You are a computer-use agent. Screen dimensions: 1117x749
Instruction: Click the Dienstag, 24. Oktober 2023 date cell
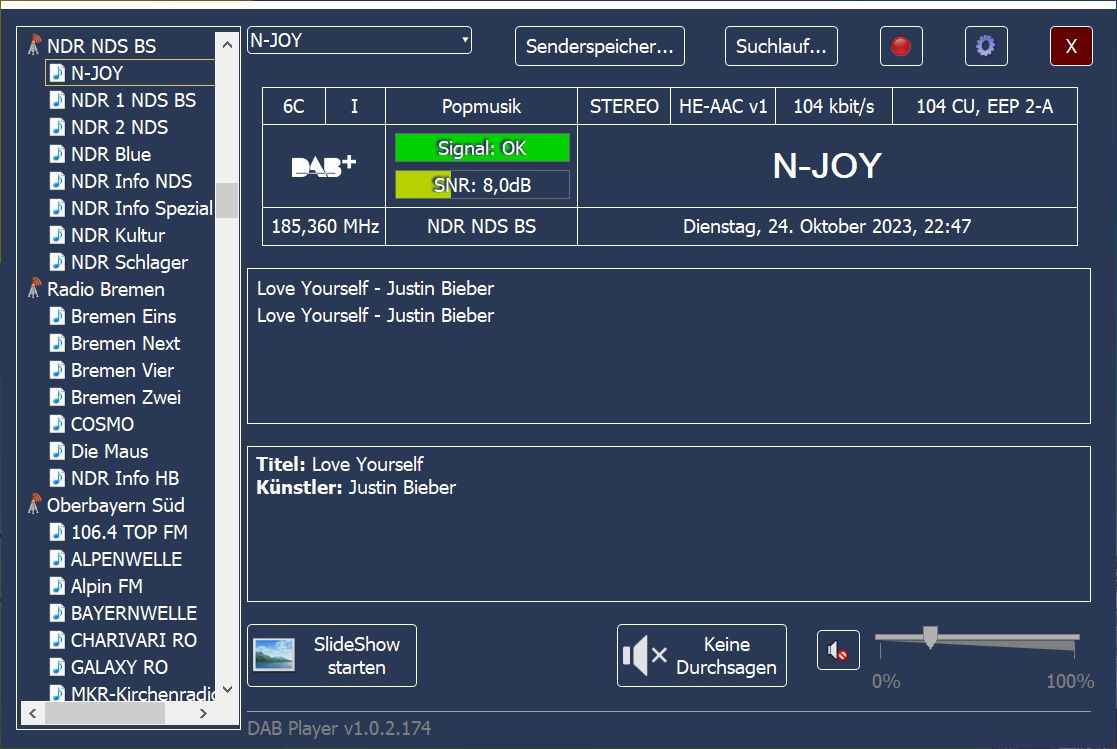[827, 227]
